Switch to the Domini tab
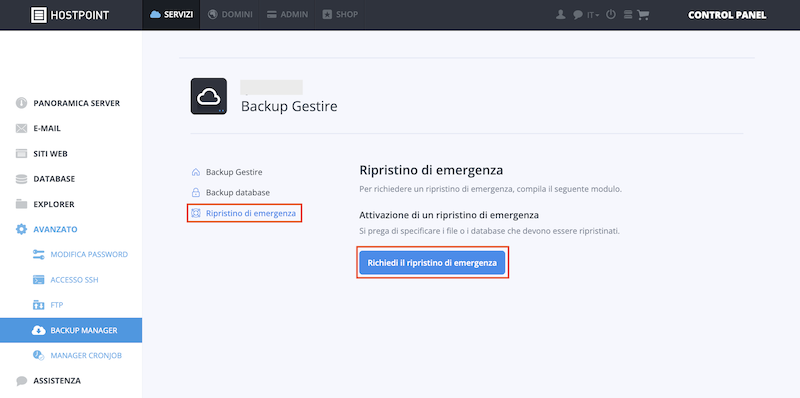The image size is (800, 398). tap(230, 15)
